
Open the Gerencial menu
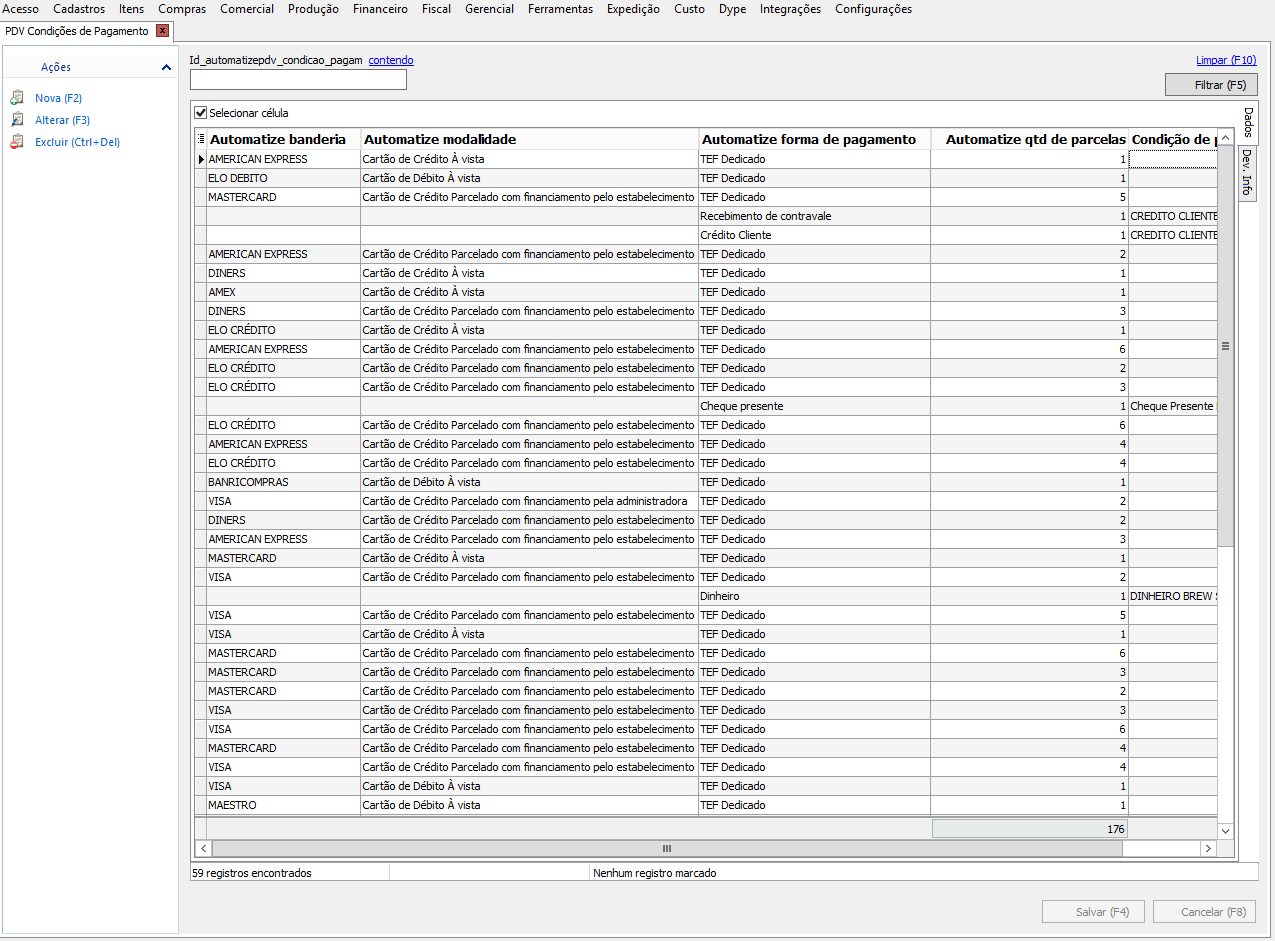pos(489,9)
